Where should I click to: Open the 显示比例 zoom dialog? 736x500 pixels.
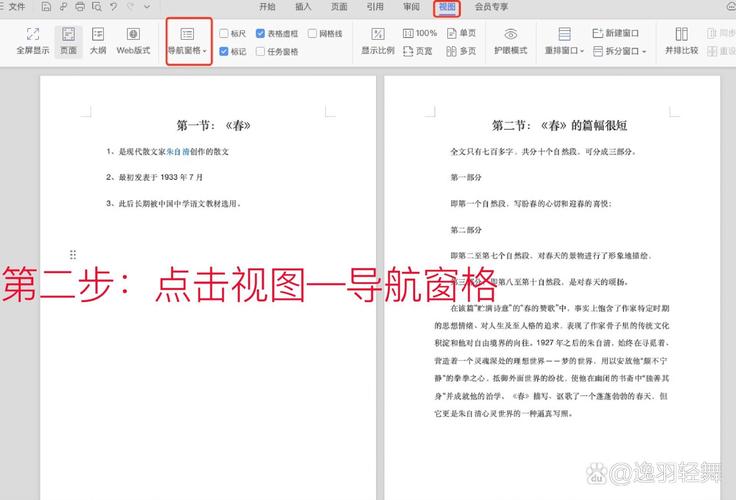tap(378, 41)
